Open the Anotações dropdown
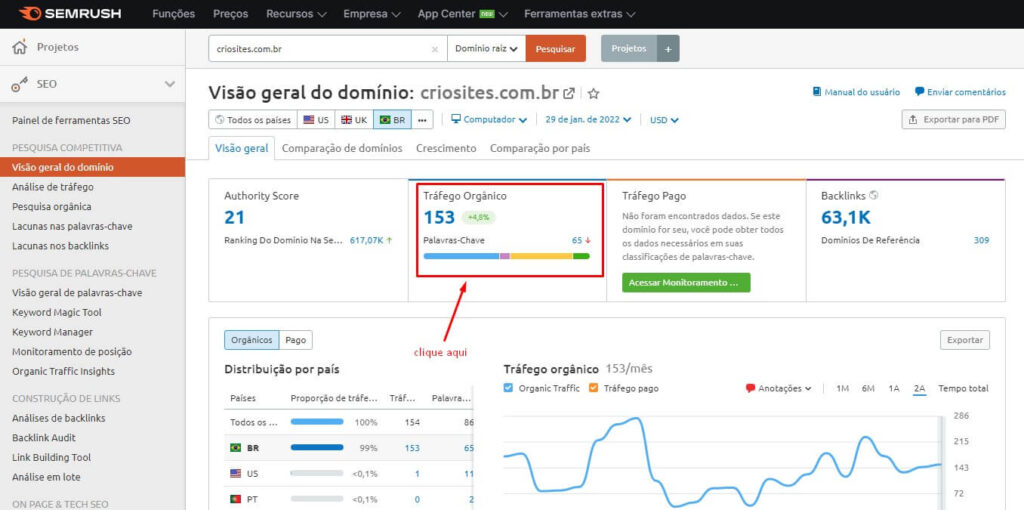1024x510 pixels. pos(778,388)
